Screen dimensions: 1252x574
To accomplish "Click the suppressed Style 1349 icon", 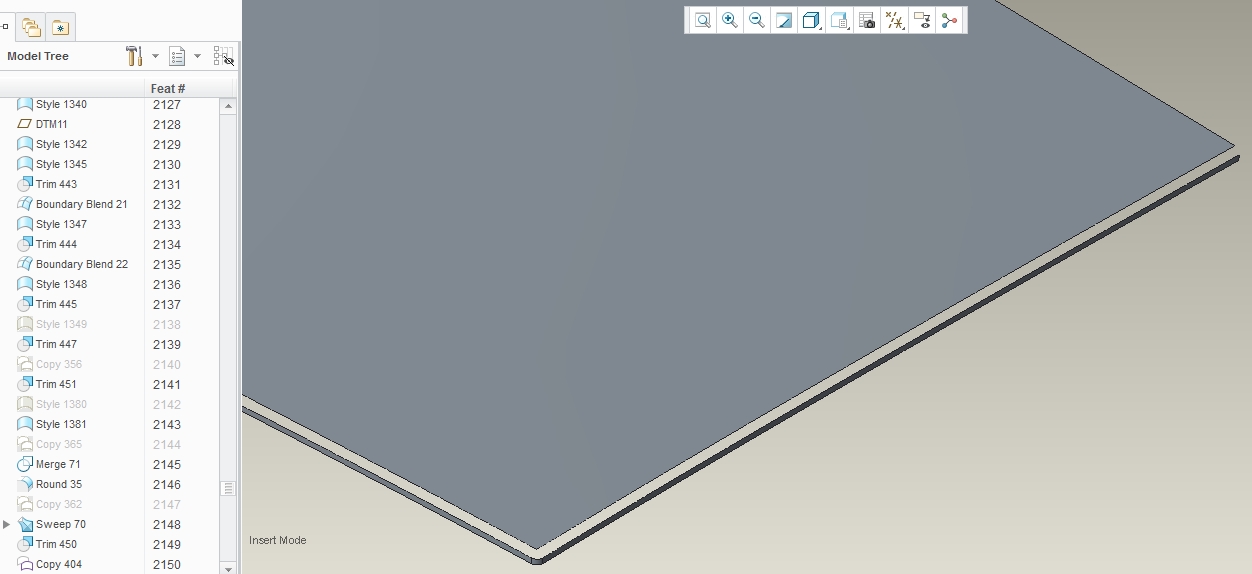I will coord(25,324).
